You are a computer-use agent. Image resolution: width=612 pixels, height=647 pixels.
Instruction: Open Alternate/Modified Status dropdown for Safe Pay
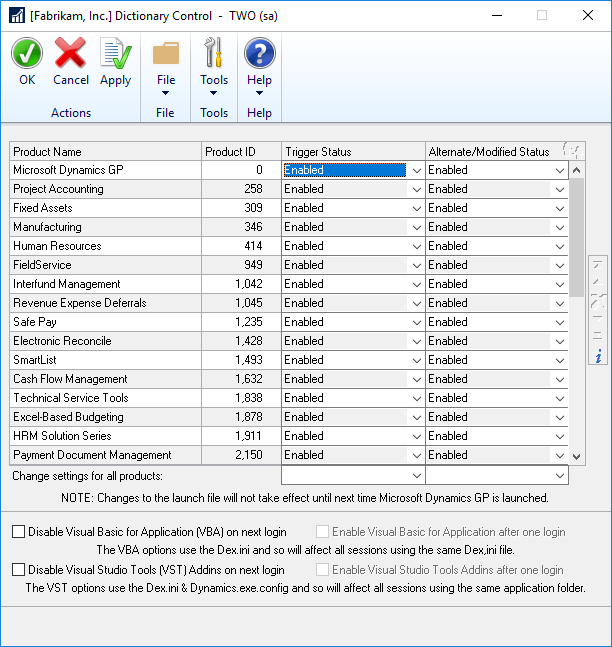[x=560, y=322]
